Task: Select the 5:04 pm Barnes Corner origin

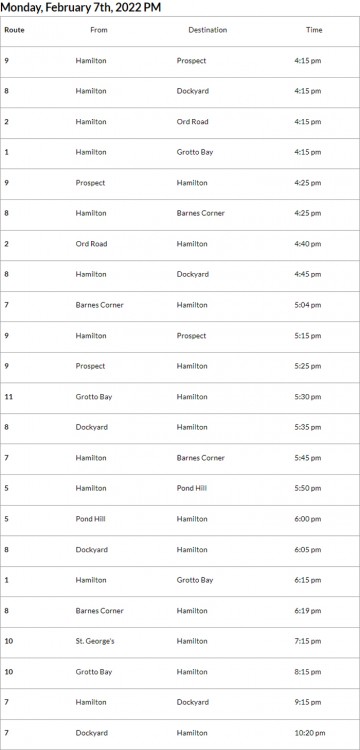Action: point(99,305)
